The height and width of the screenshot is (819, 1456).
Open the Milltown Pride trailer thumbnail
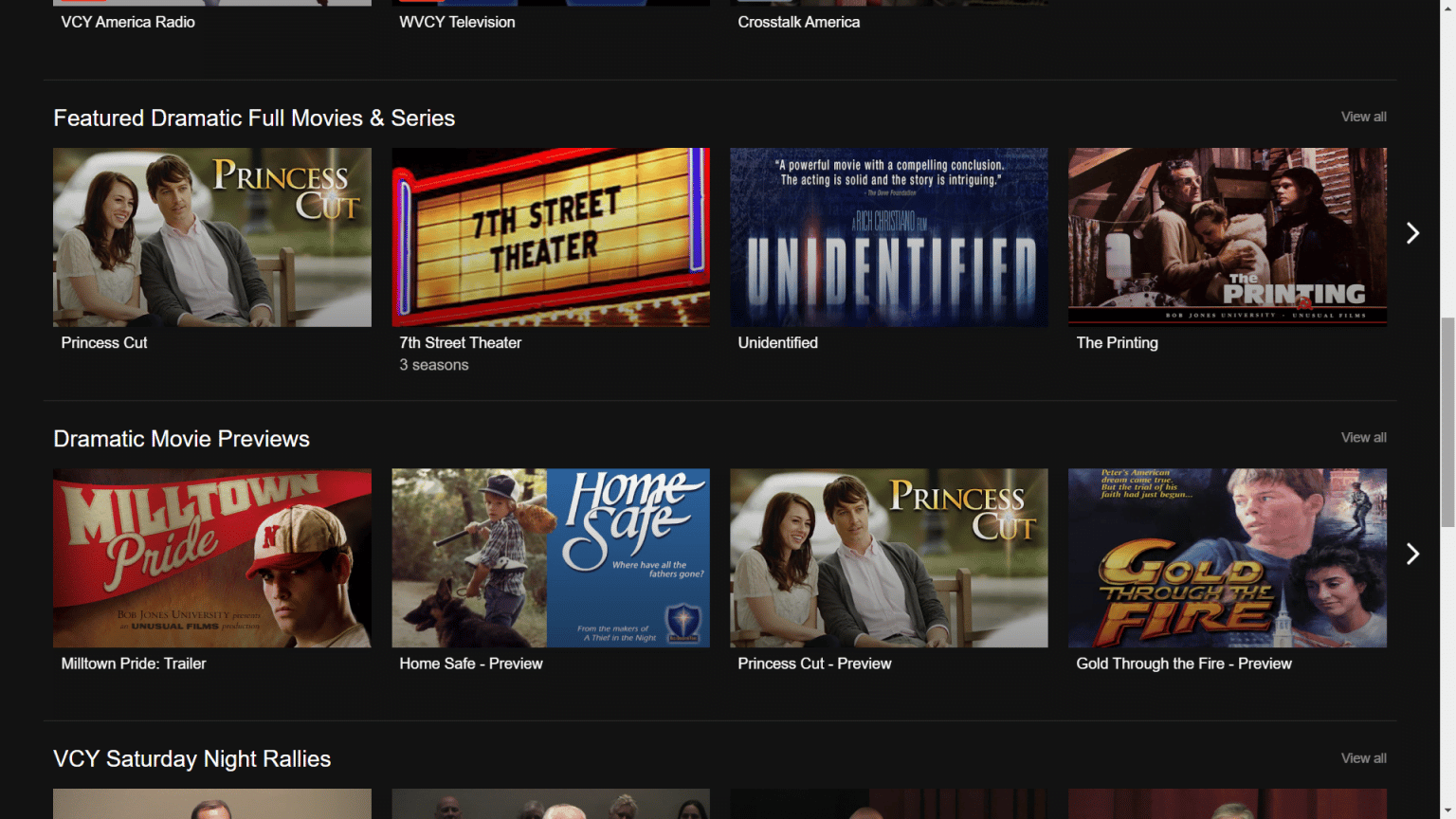click(212, 558)
